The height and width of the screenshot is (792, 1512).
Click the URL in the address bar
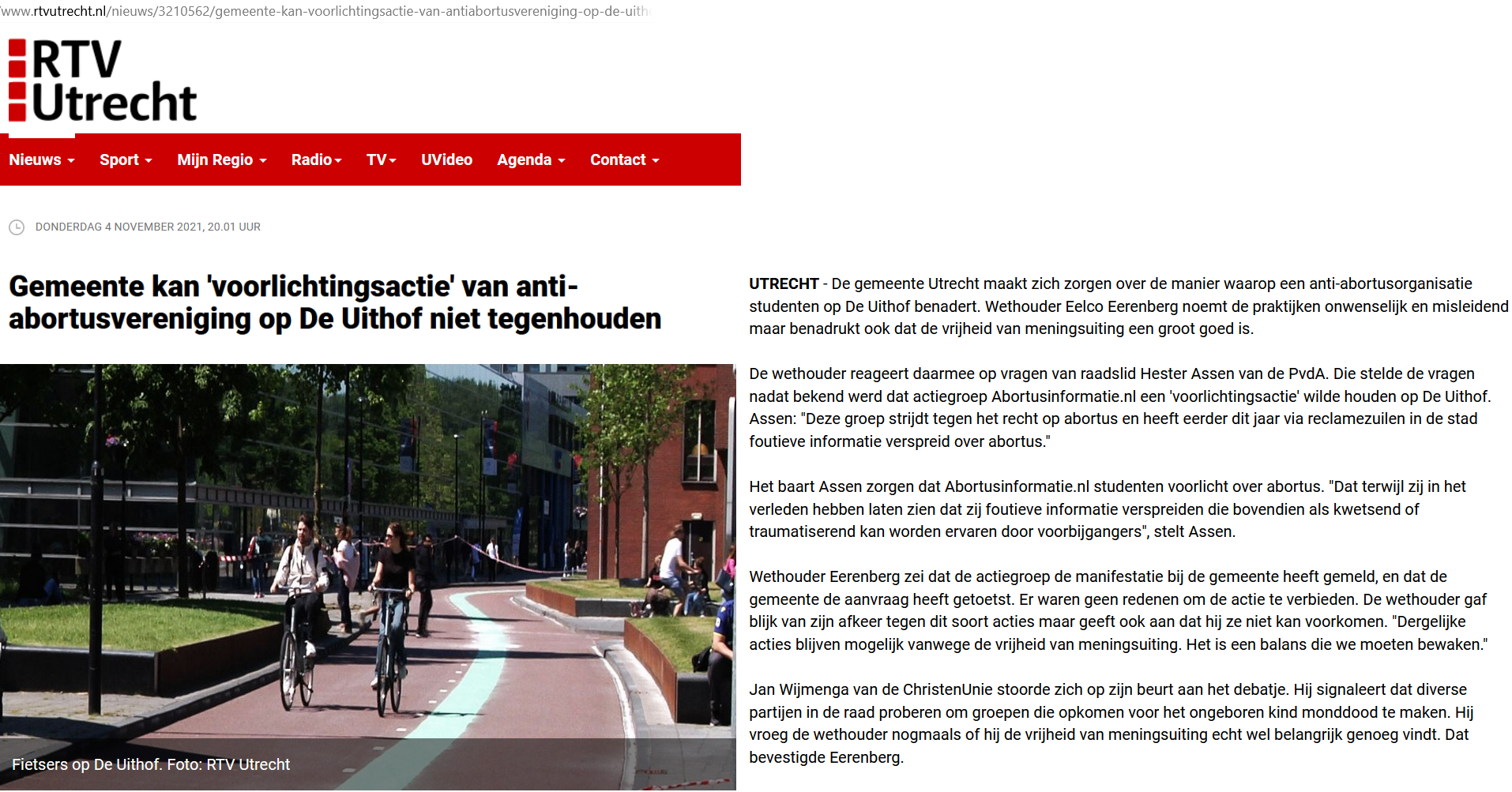pyautogui.click(x=325, y=11)
